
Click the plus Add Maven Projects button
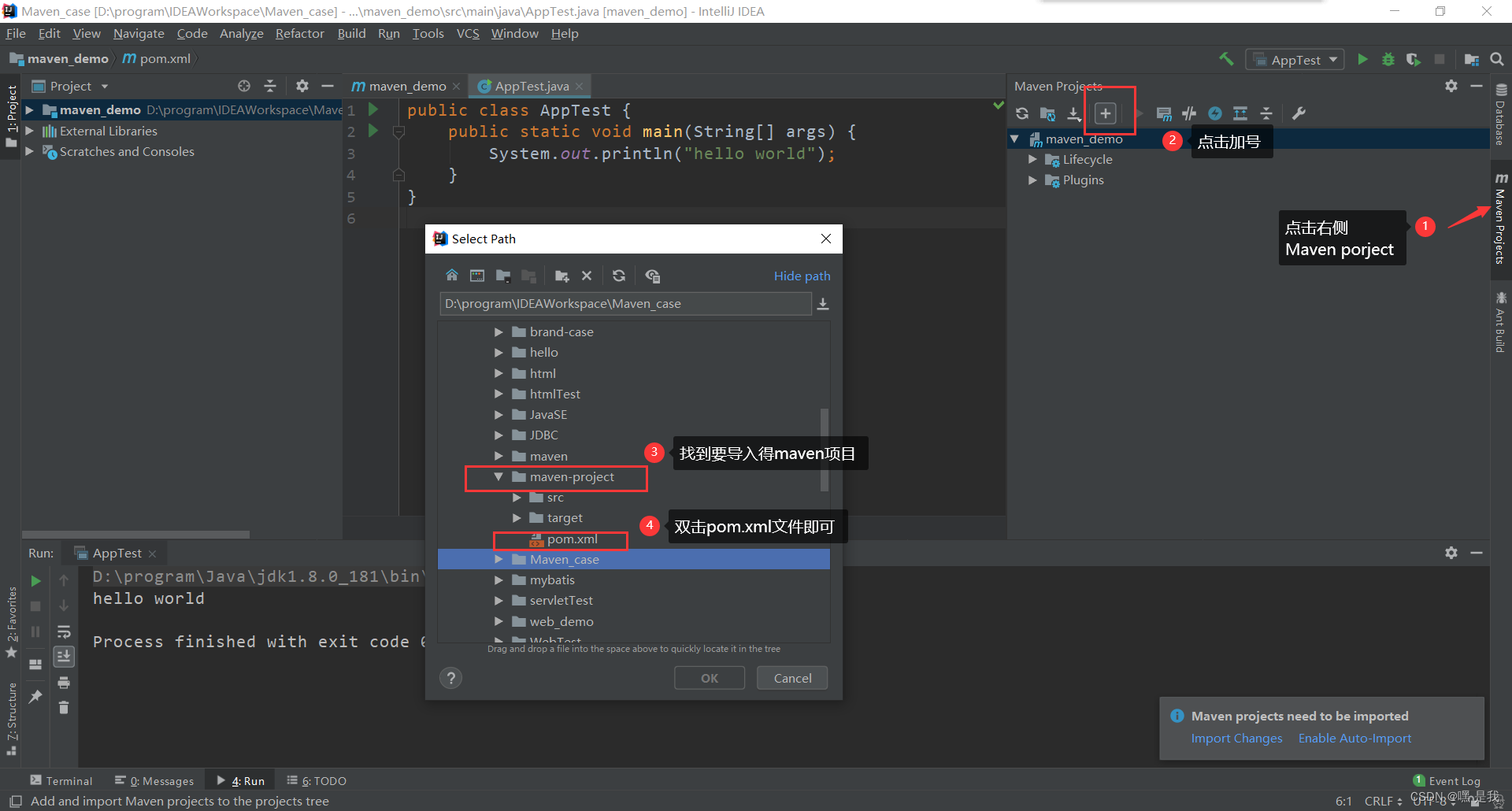coord(1106,113)
